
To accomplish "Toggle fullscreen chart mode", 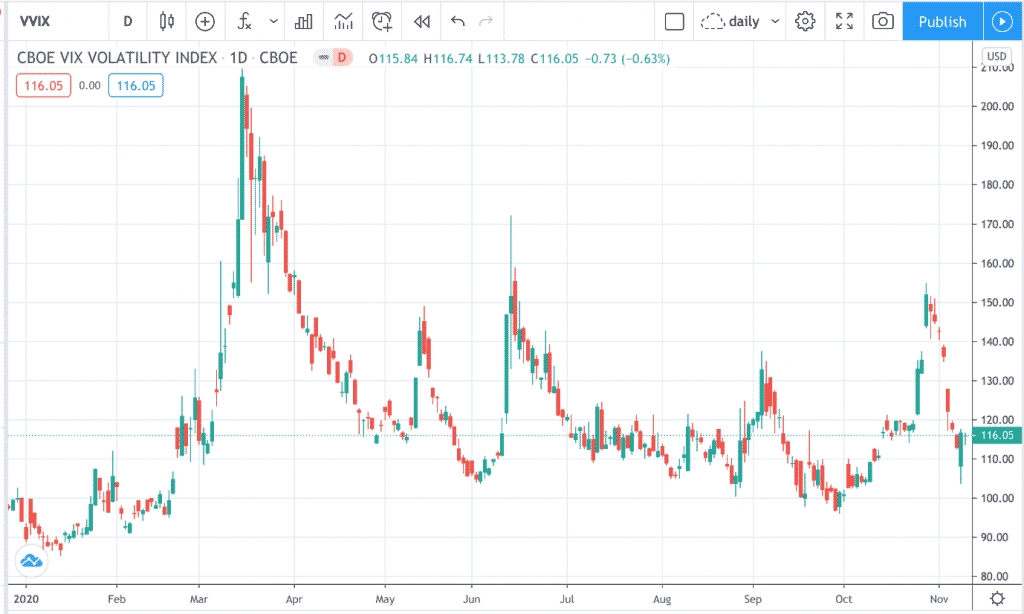I will (844, 21).
